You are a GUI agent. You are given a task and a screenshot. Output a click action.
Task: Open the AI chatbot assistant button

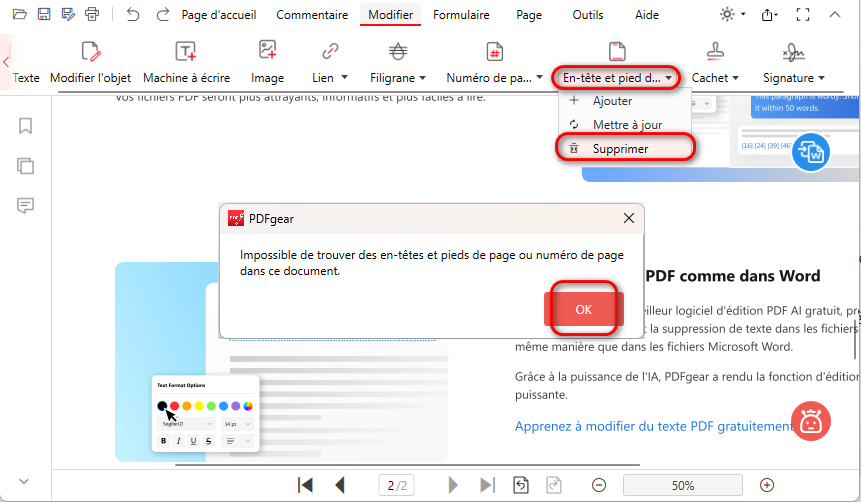811,422
